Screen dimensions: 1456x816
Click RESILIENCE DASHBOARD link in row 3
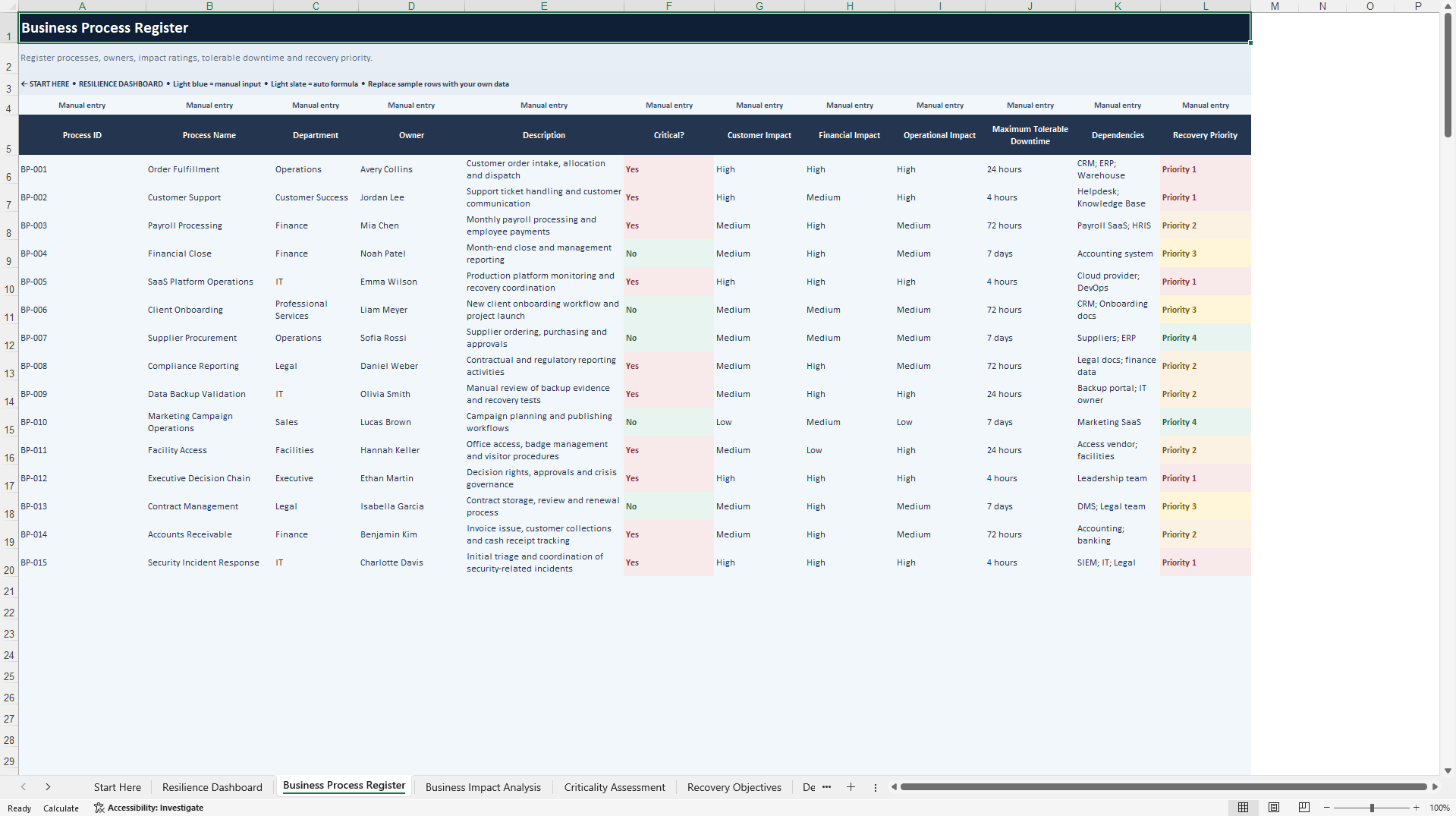click(x=121, y=84)
